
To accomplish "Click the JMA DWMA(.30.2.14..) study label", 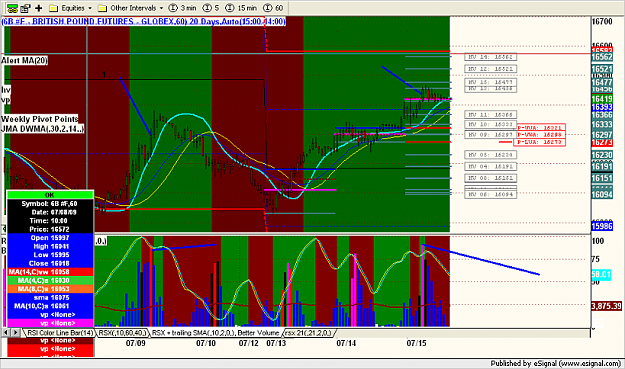I will click(42, 129).
